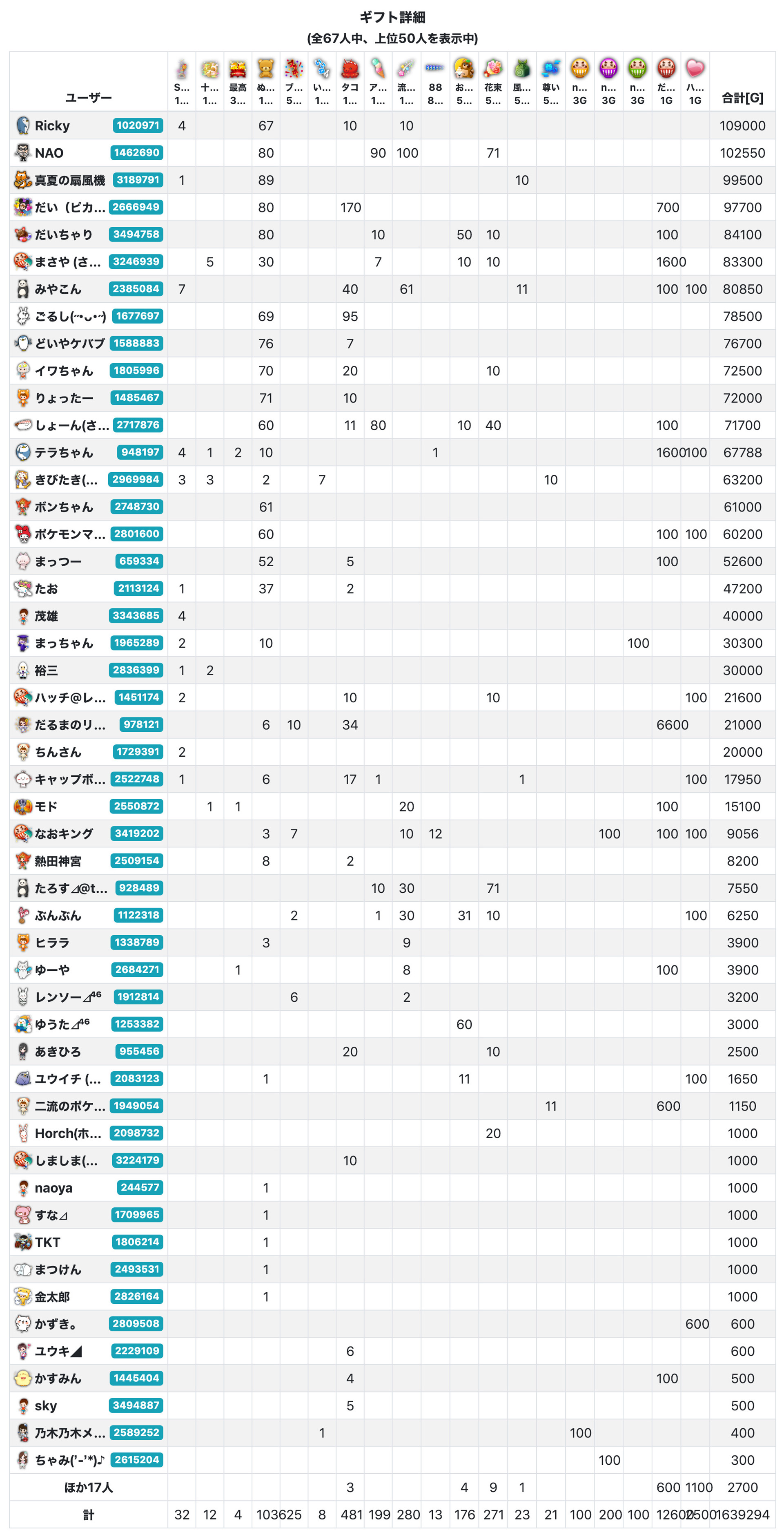The height and width of the screenshot is (1535, 784).
Task: Click the purple daruma gift icon
Action: pos(608,69)
